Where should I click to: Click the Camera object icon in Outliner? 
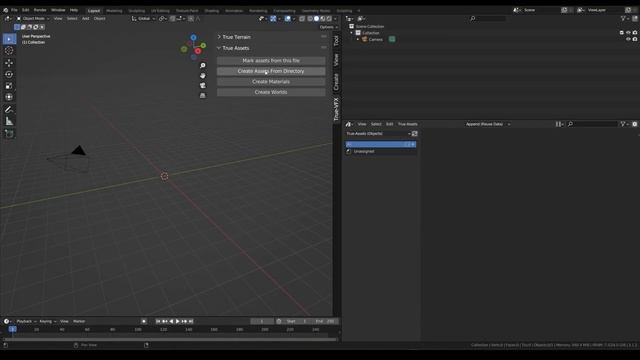coord(365,39)
